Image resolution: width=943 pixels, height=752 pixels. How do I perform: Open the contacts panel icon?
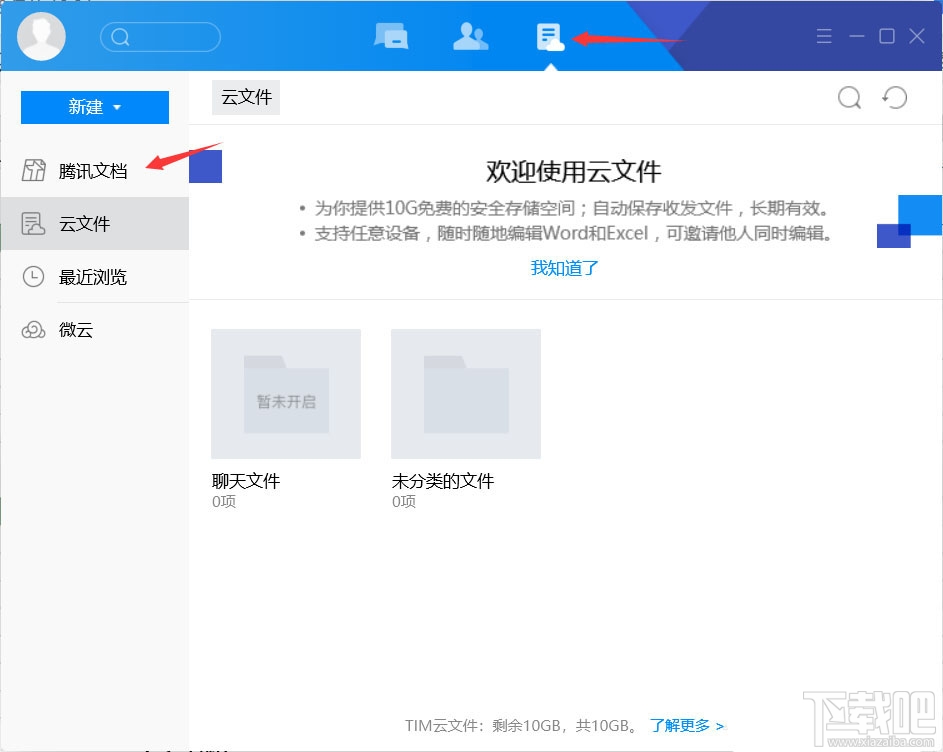click(470, 36)
